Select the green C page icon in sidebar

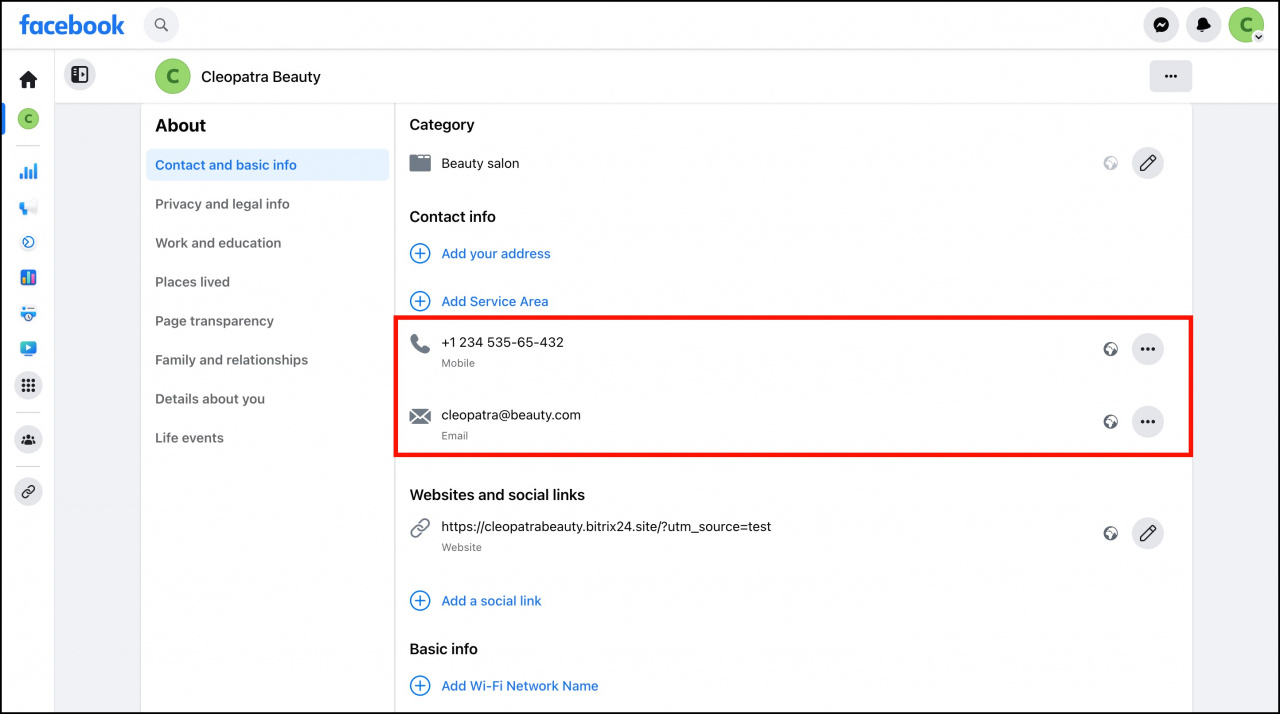coord(28,119)
